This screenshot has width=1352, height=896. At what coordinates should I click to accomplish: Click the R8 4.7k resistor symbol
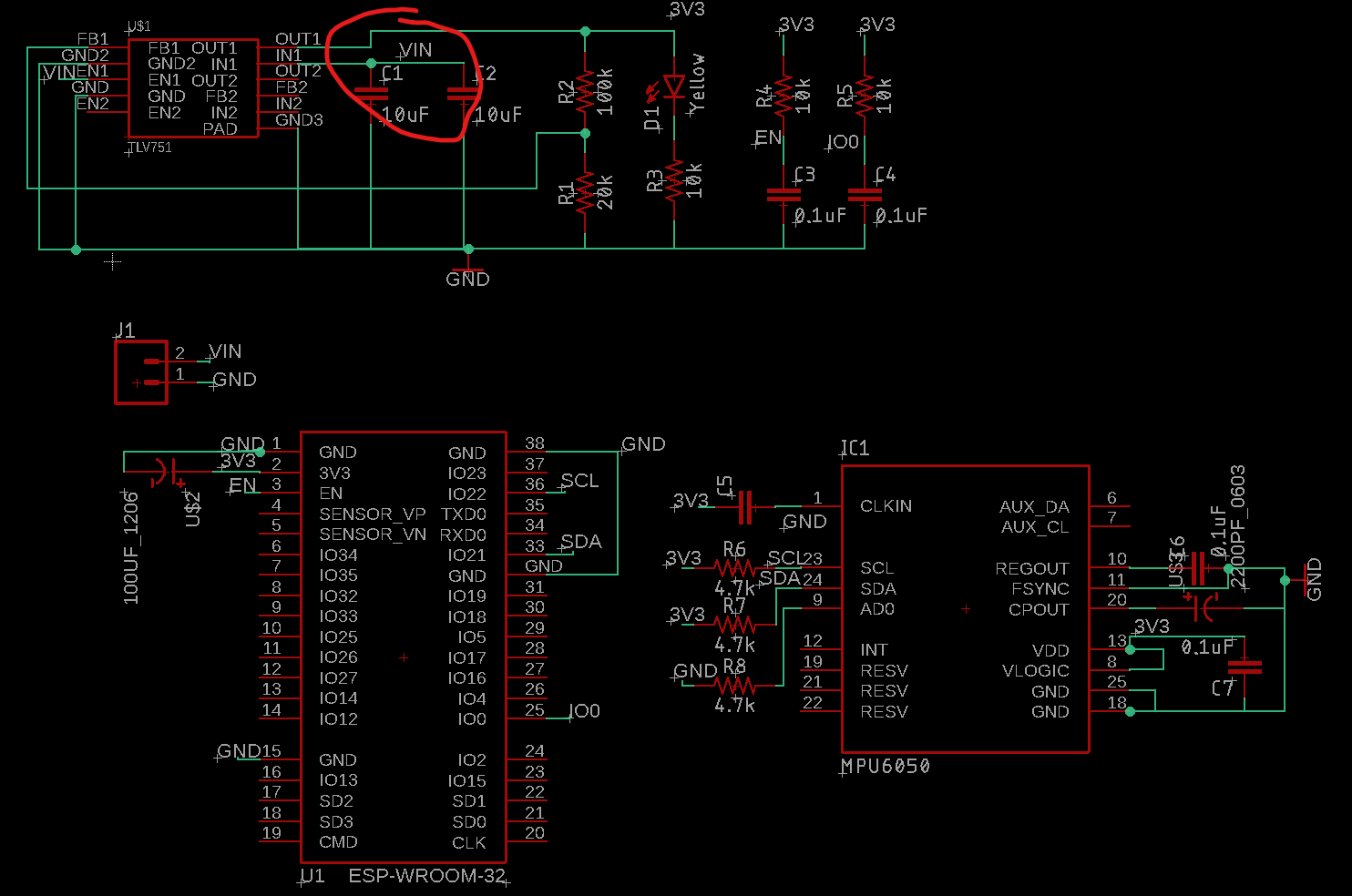click(x=734, y=685)
